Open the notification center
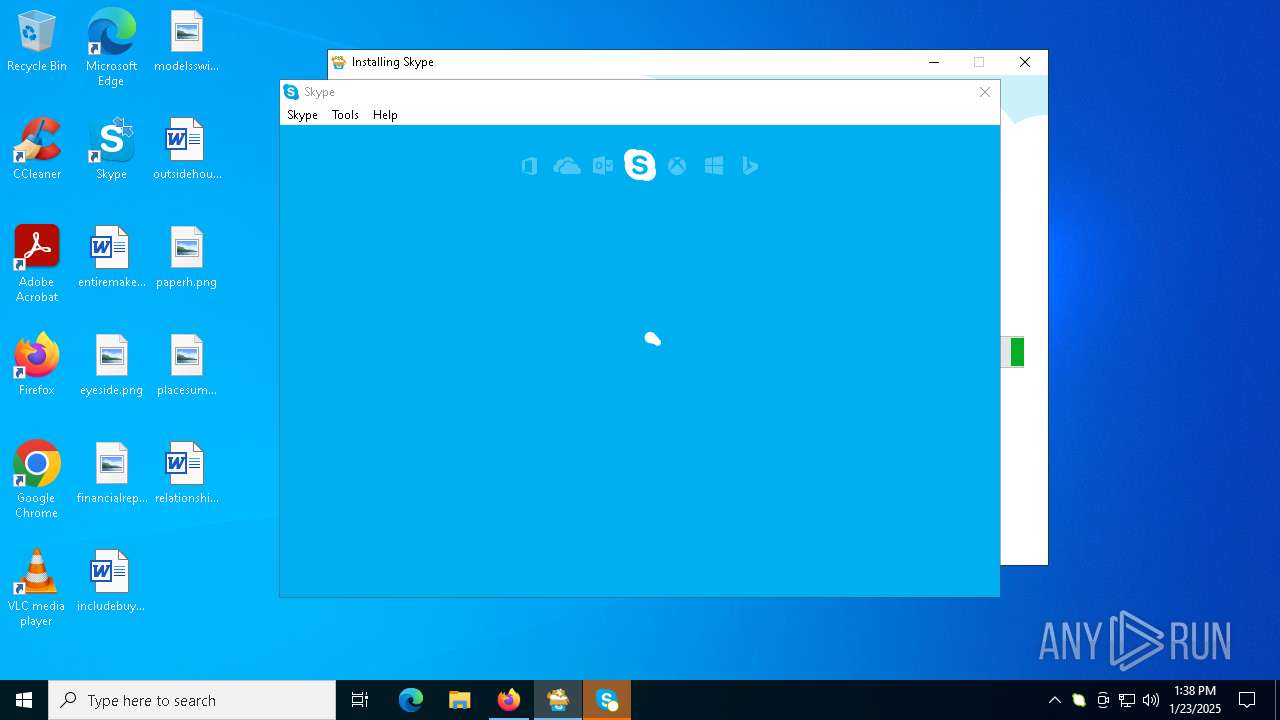This screenshot has height=720, width=1280. pos(1247,700)
